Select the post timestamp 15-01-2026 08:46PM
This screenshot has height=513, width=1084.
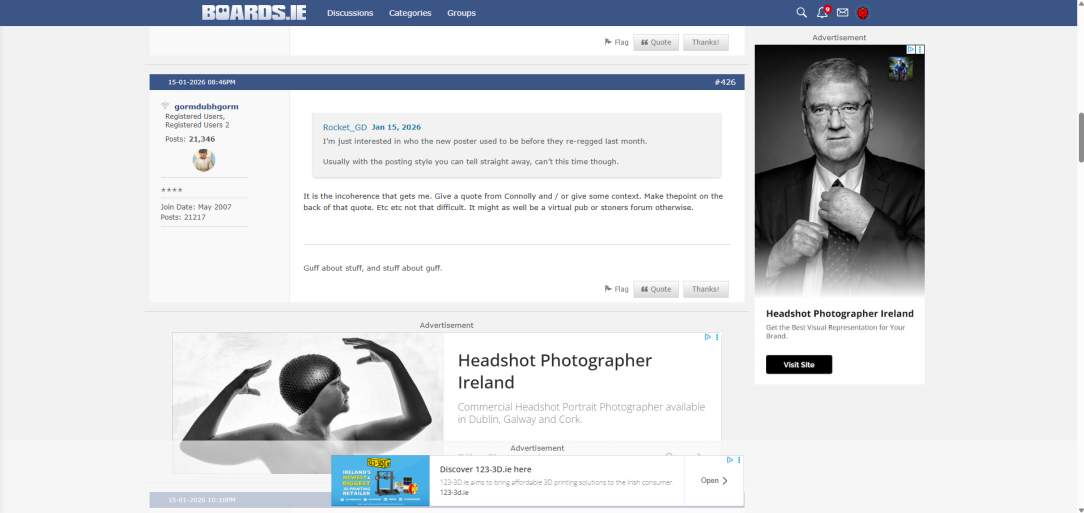(x=202, y=82)
